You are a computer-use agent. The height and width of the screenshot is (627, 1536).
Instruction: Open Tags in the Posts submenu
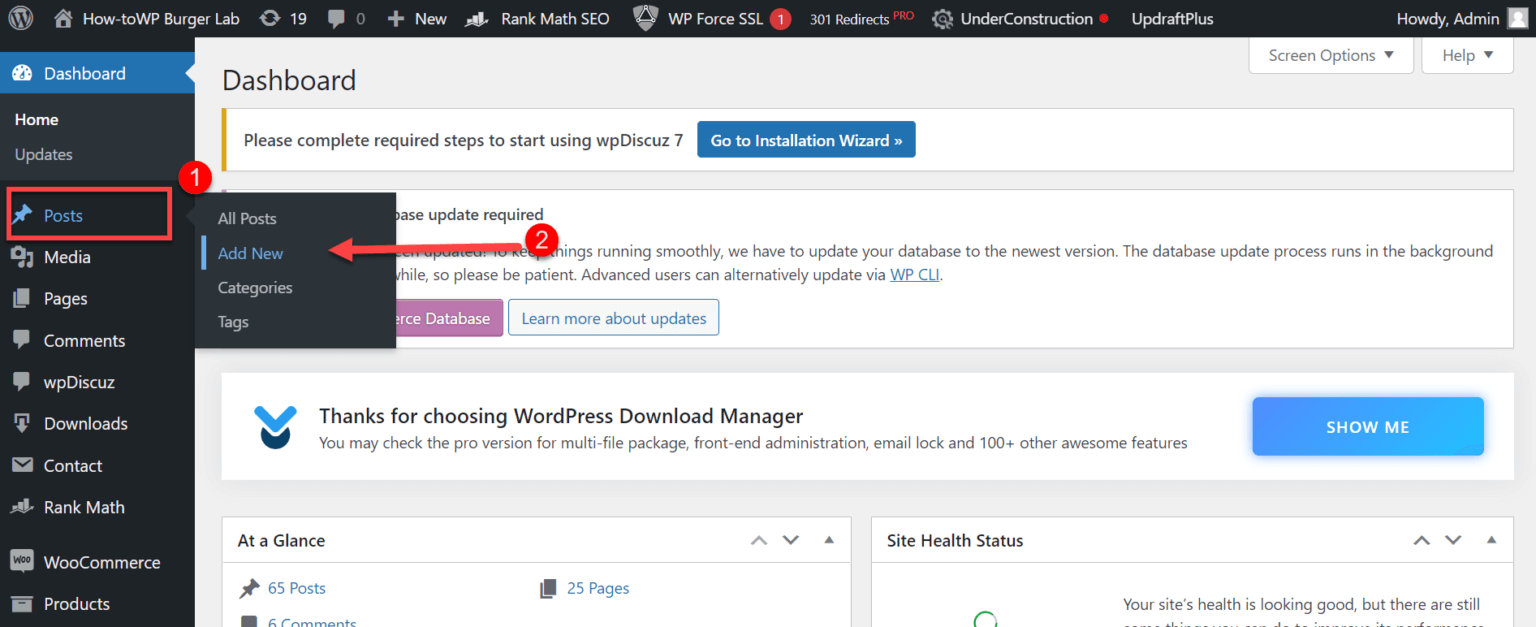point(232,322)
